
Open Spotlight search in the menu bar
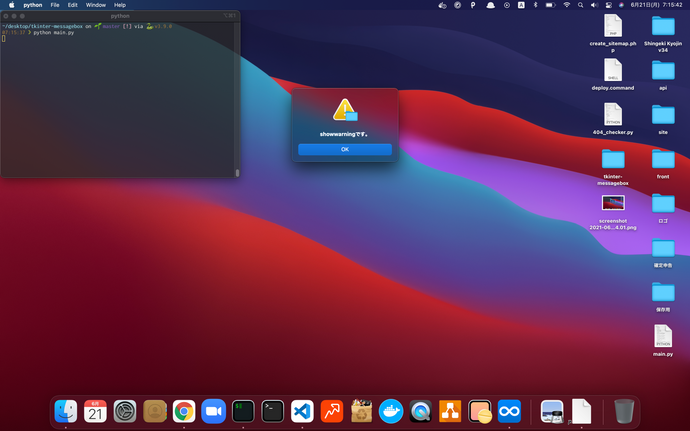point(580,5)
